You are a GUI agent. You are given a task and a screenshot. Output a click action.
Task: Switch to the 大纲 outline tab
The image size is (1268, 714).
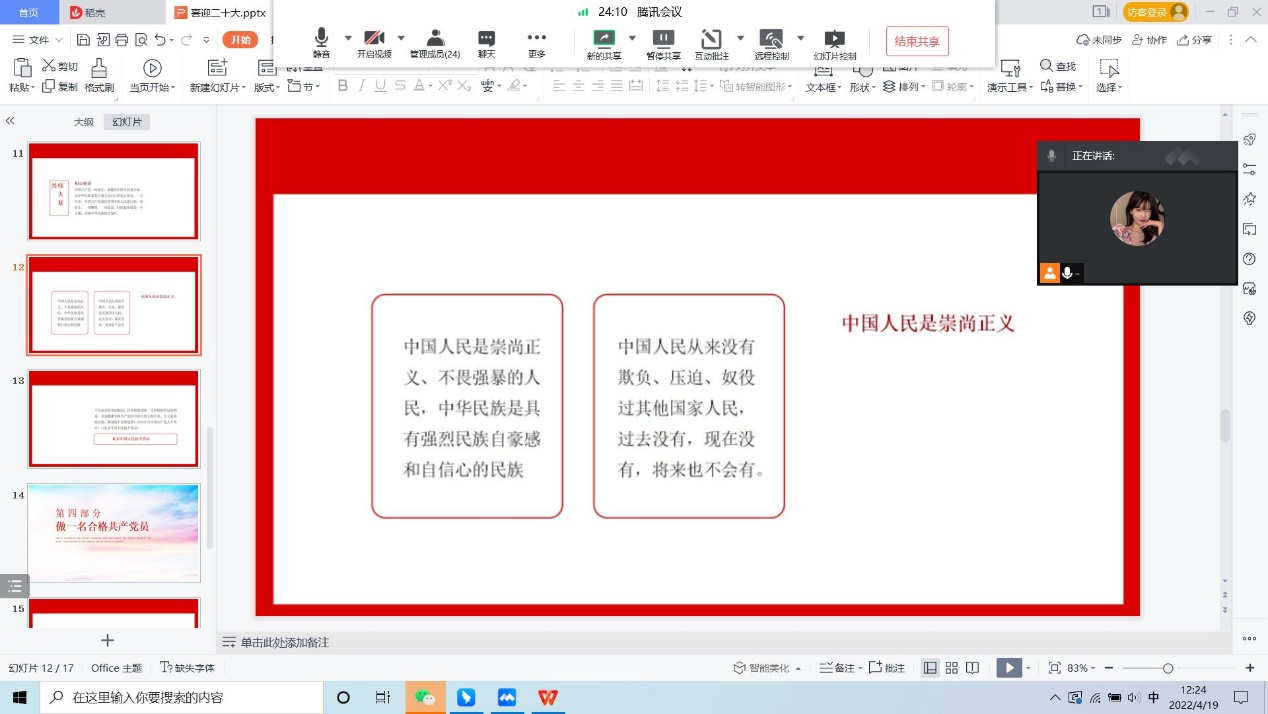83,122
